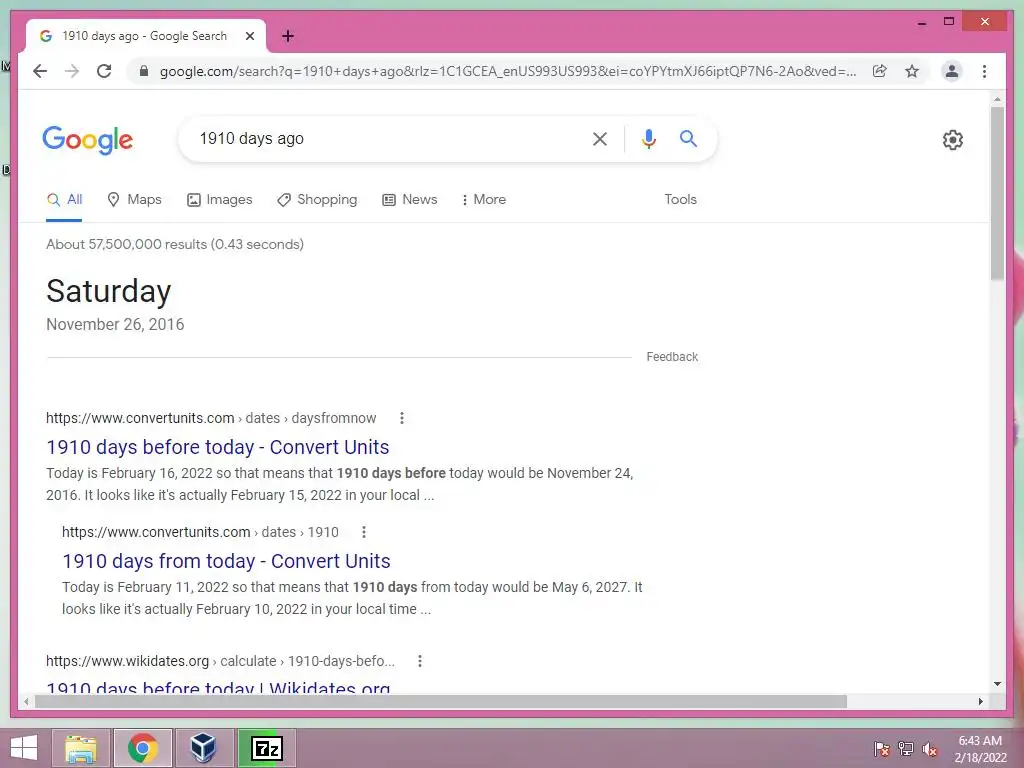Click the horizontal scrollbar thumb

[x=441, y=701]
